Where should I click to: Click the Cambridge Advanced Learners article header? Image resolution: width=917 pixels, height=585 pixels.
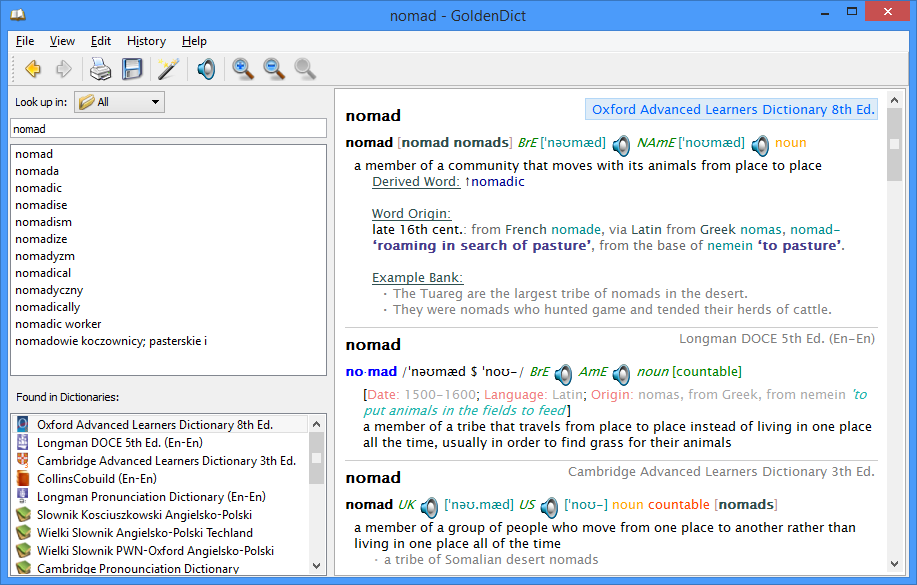[721, 472]
